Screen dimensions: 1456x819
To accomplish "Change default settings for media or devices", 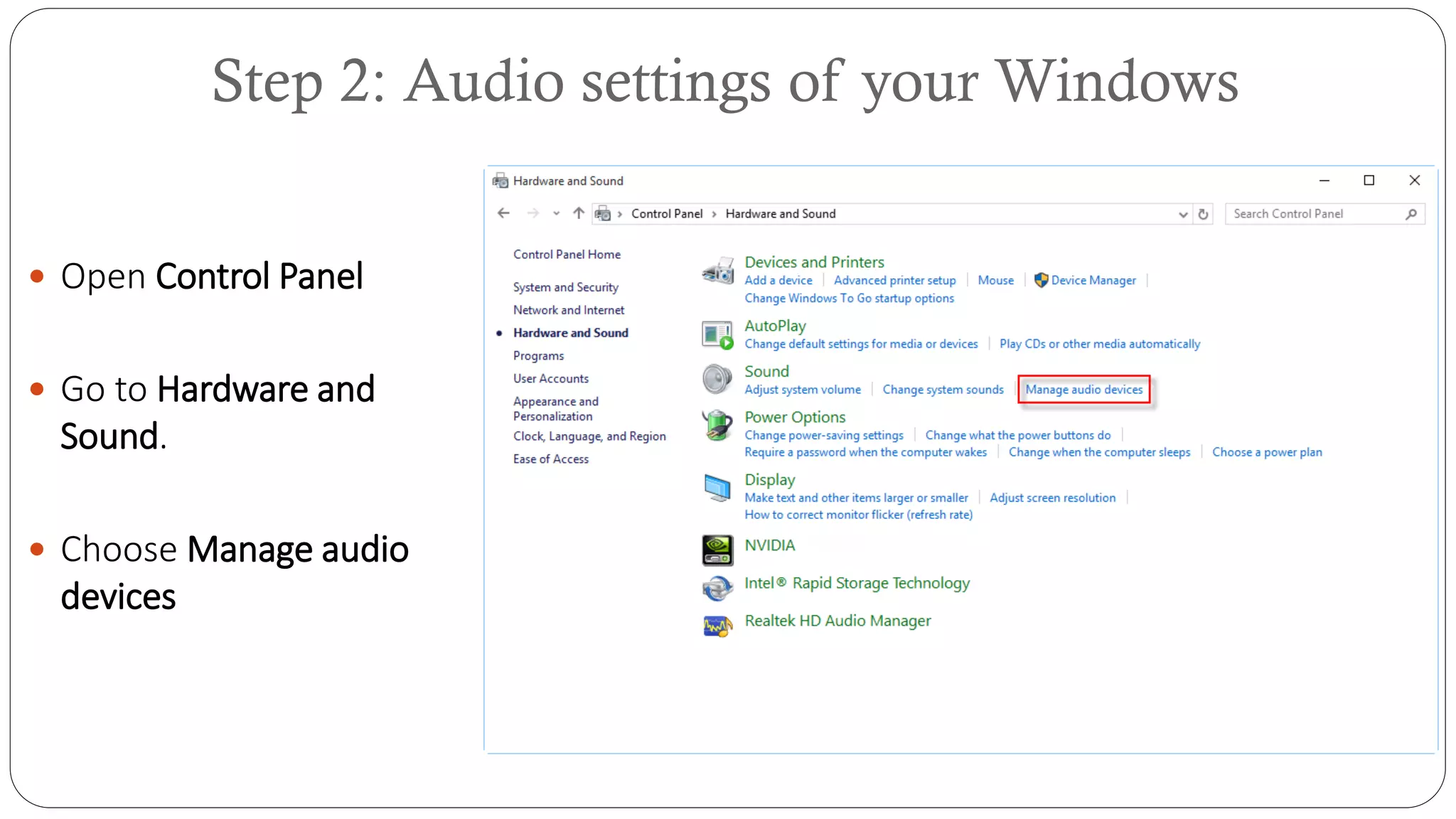I will pos(861,344).
